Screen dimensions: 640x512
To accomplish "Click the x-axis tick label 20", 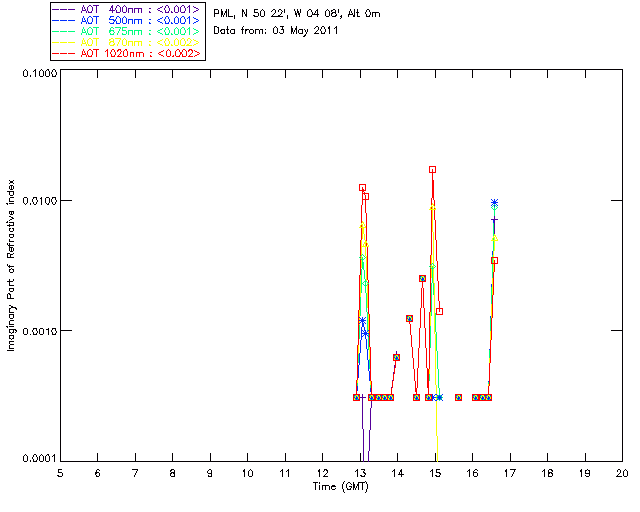I will click(x=622, y=474).
